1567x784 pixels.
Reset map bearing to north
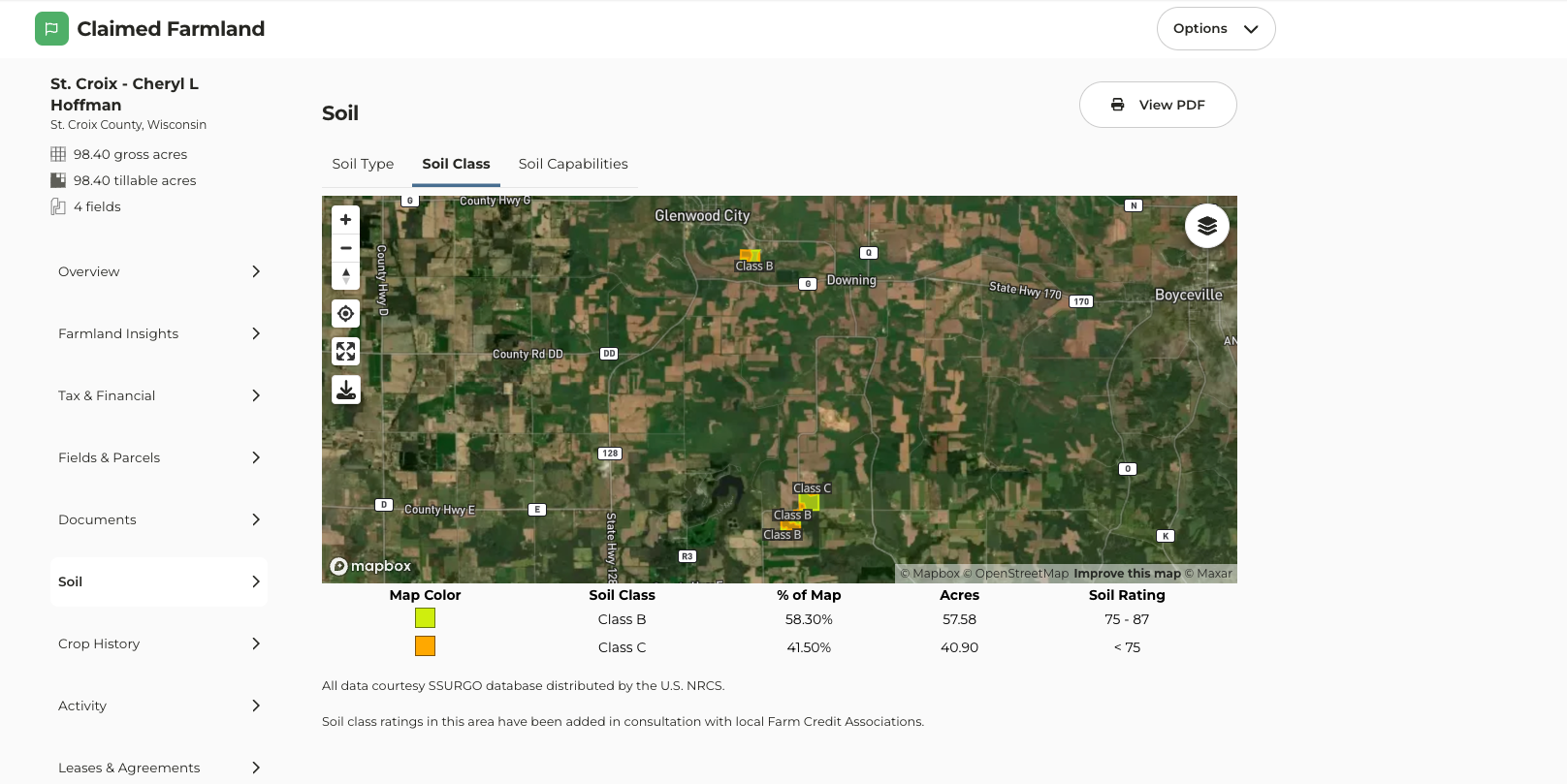click(x=346, y=276)
